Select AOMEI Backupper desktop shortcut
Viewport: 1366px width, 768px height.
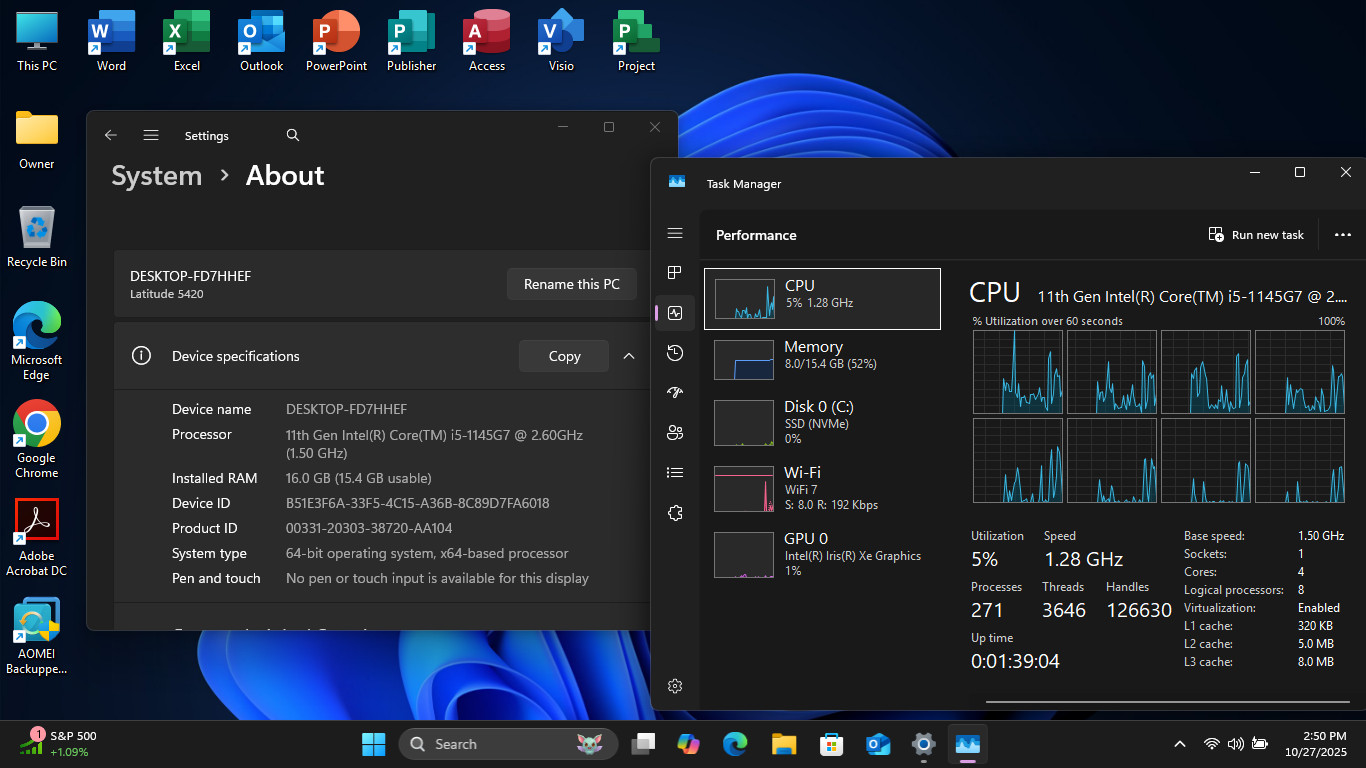37,636
